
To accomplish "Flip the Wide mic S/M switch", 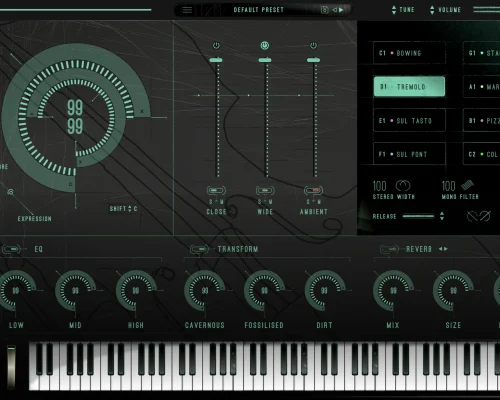I will tap(265, 190).
